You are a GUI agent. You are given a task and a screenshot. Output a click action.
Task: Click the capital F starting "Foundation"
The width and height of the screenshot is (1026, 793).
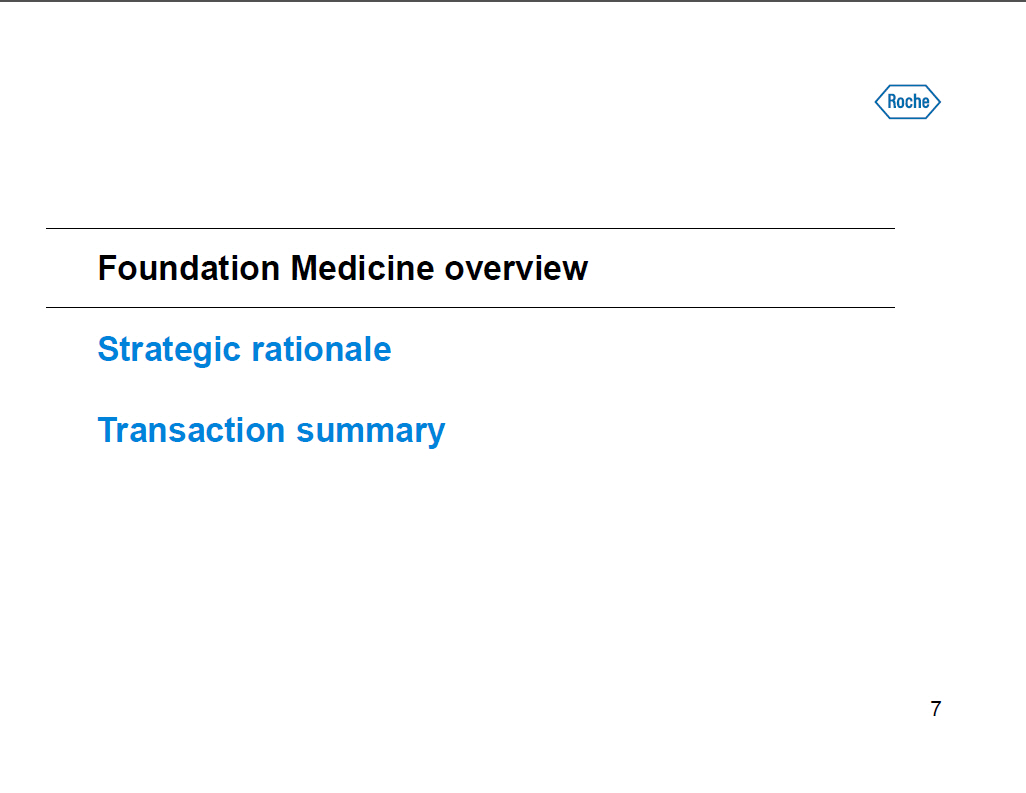click(106, 268)
